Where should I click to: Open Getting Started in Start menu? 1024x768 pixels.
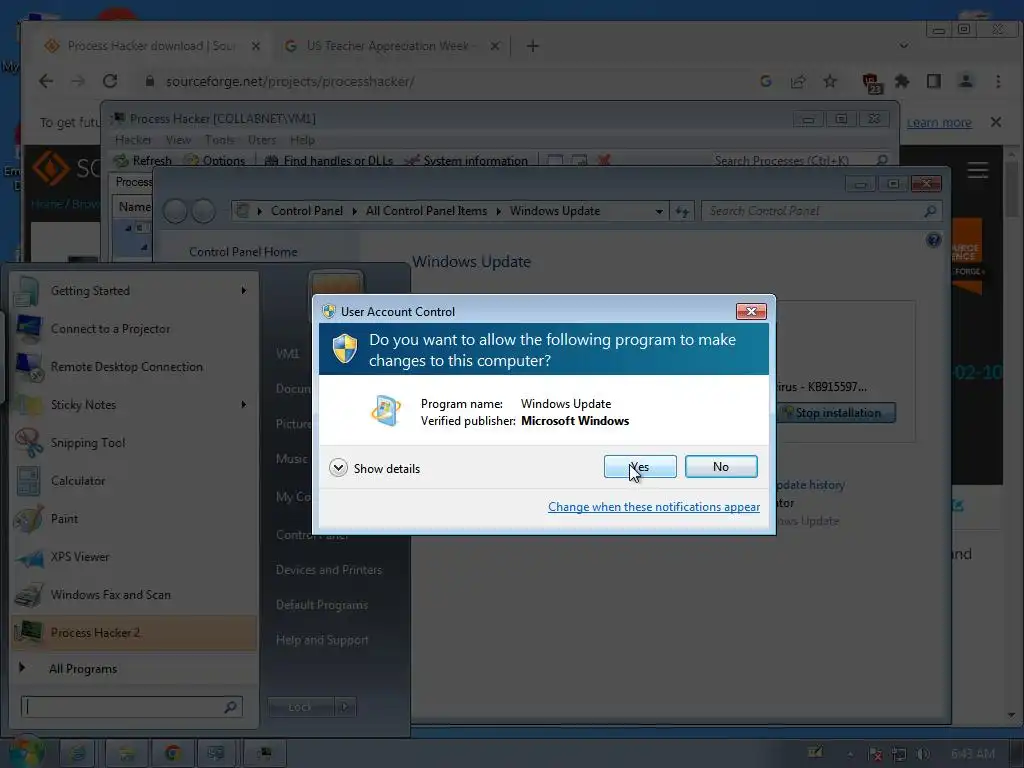[134, 291]
